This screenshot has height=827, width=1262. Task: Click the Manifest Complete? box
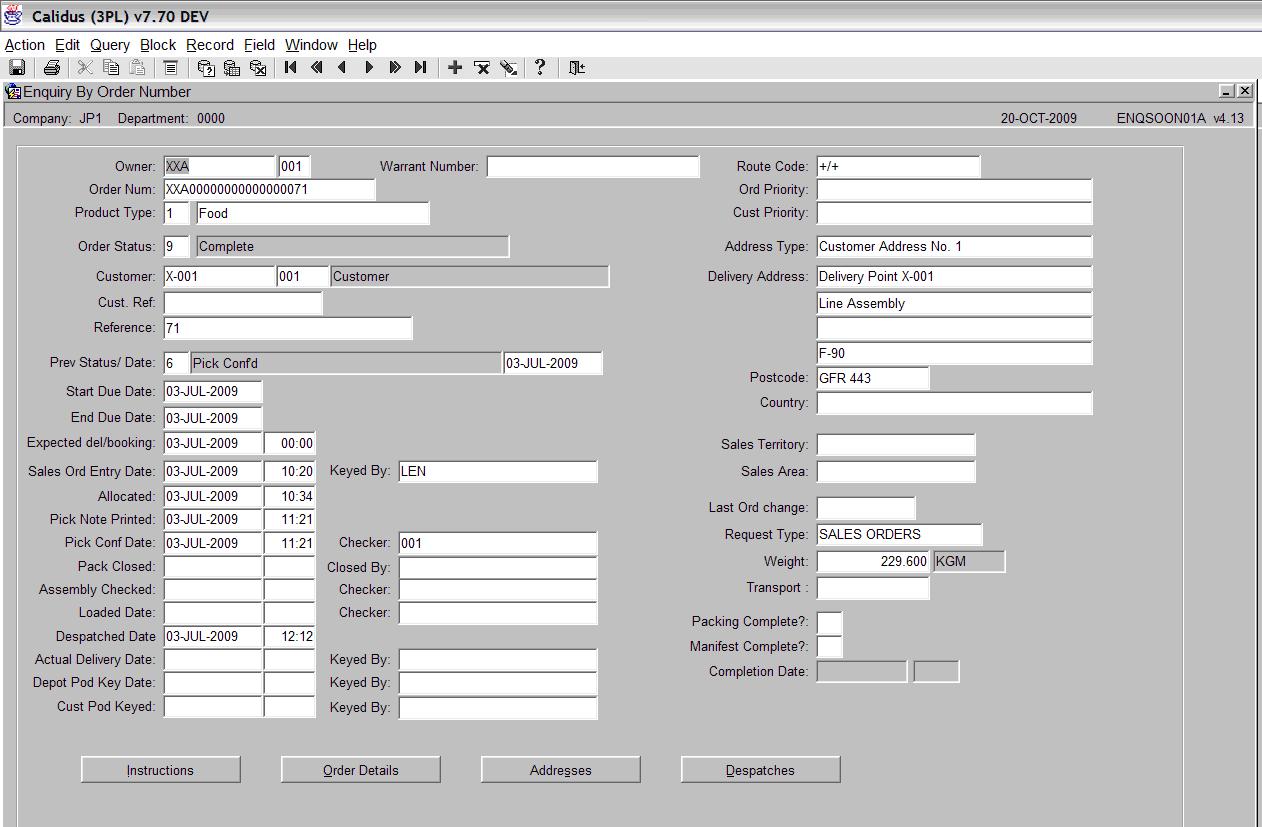pyautogui.click(x=829, y=647)
